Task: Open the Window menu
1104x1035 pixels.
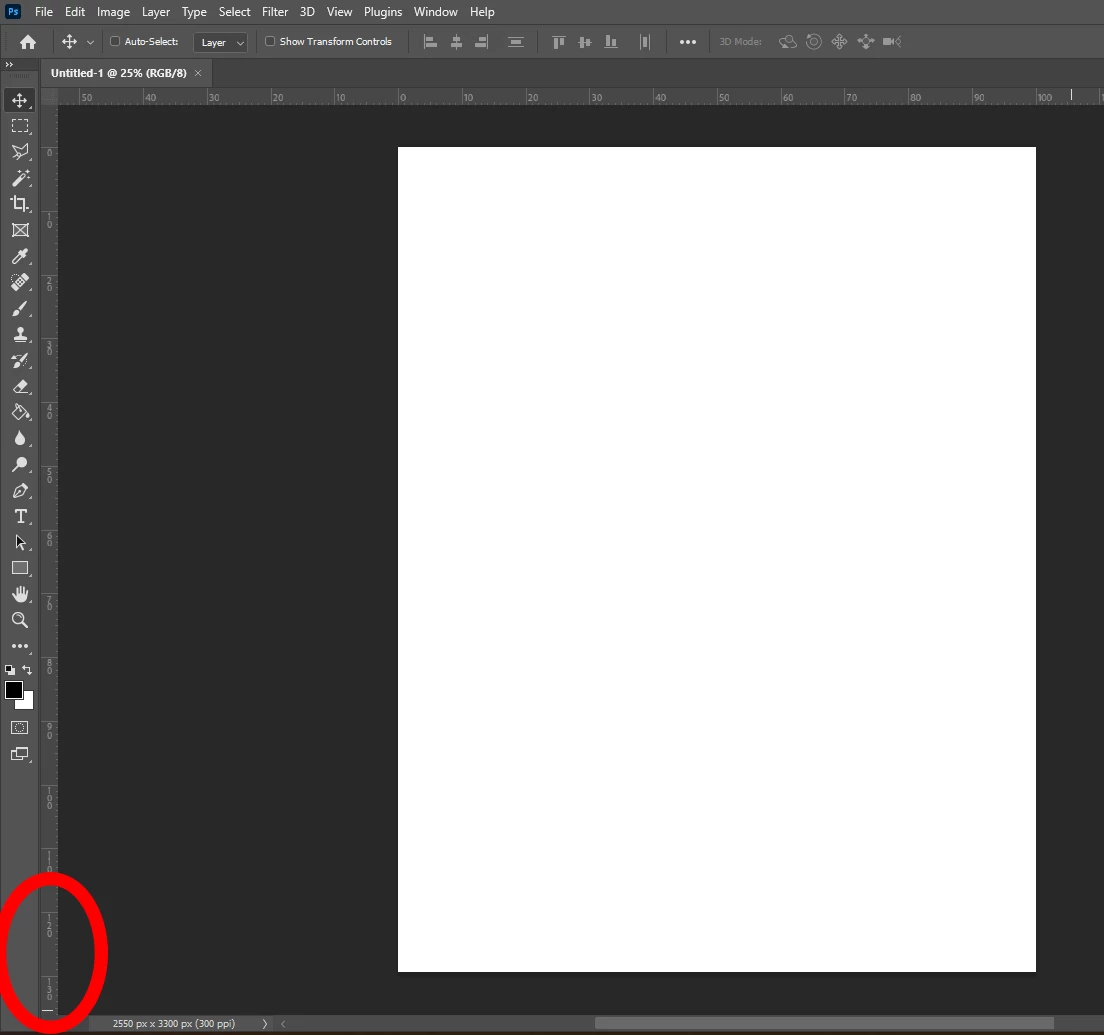Action: tap(435, 12)
